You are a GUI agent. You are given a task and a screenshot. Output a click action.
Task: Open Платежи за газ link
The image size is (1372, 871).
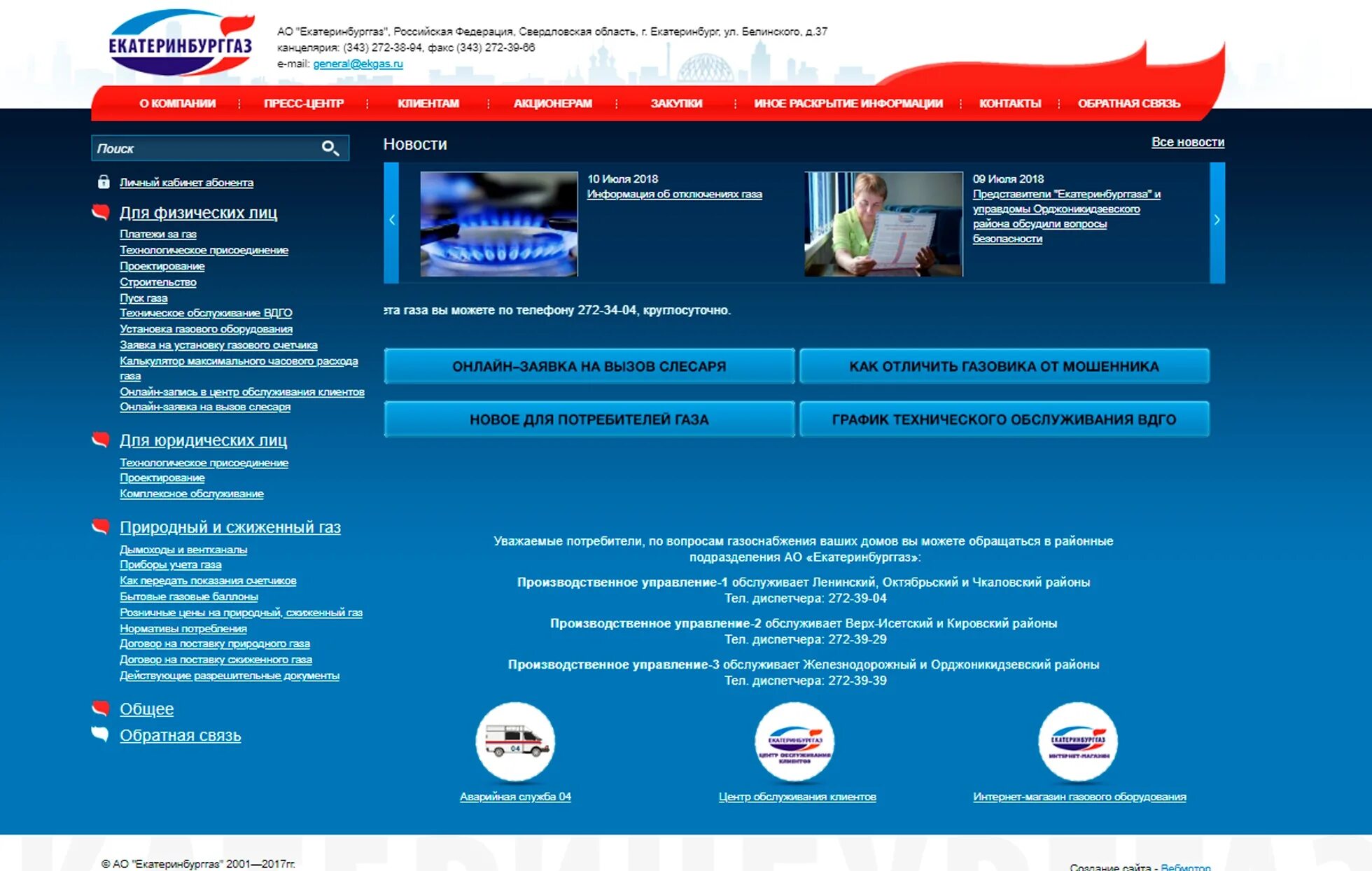(157, 235)
